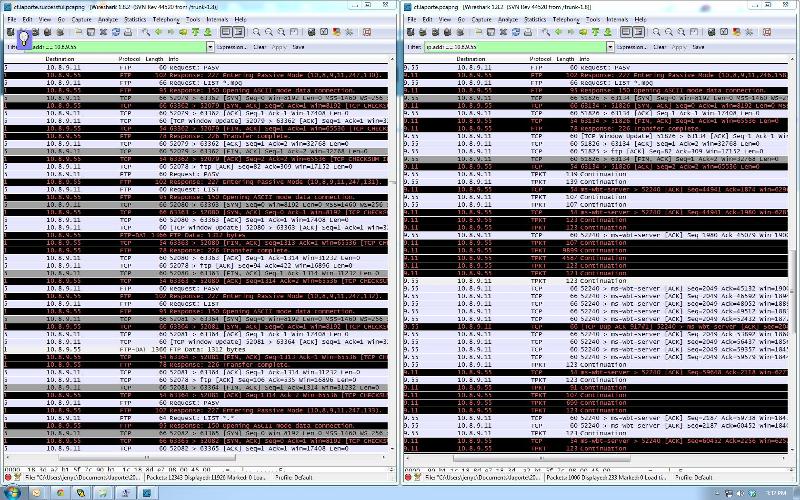Click the right window display filter field
The image size is (800, 500).
pyautogui.click(x=515, y=47)
